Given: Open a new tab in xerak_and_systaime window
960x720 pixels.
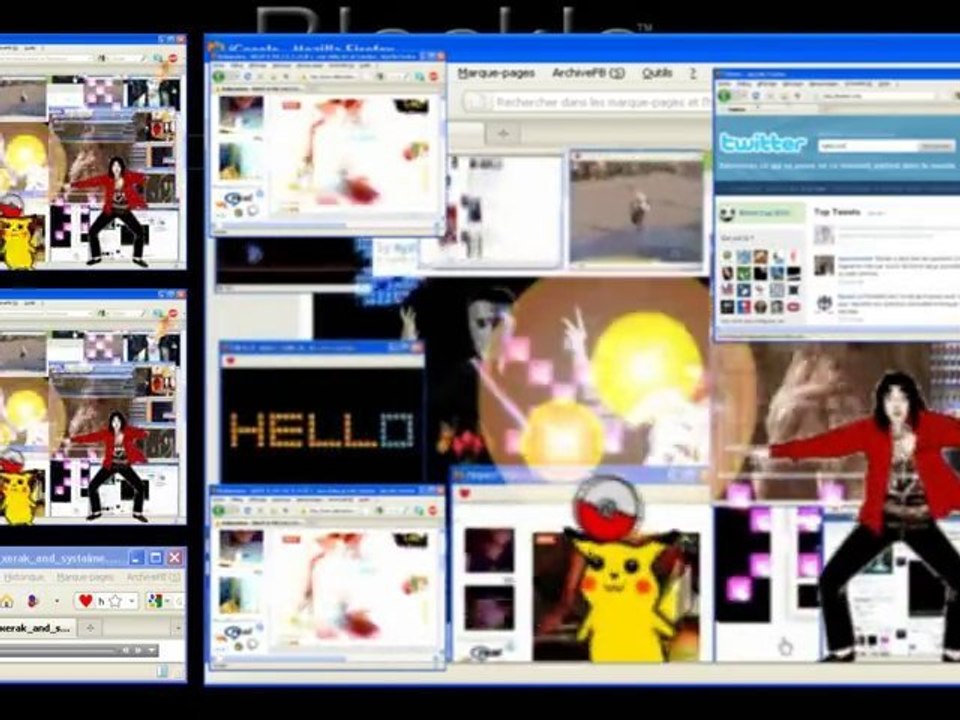Looking at the screenshot, I should pos(91,628).
